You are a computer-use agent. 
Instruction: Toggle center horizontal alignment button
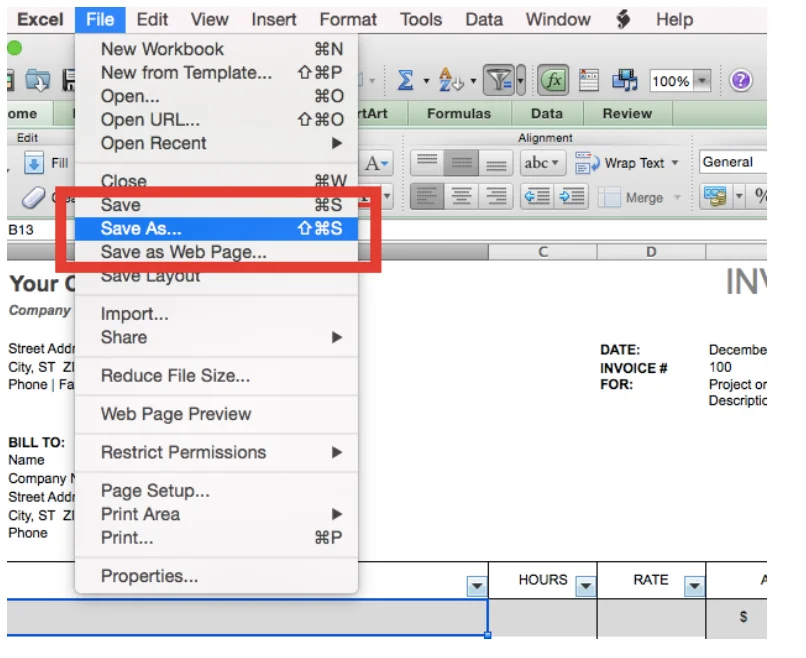pyautogui.click(x=463, y=198)
